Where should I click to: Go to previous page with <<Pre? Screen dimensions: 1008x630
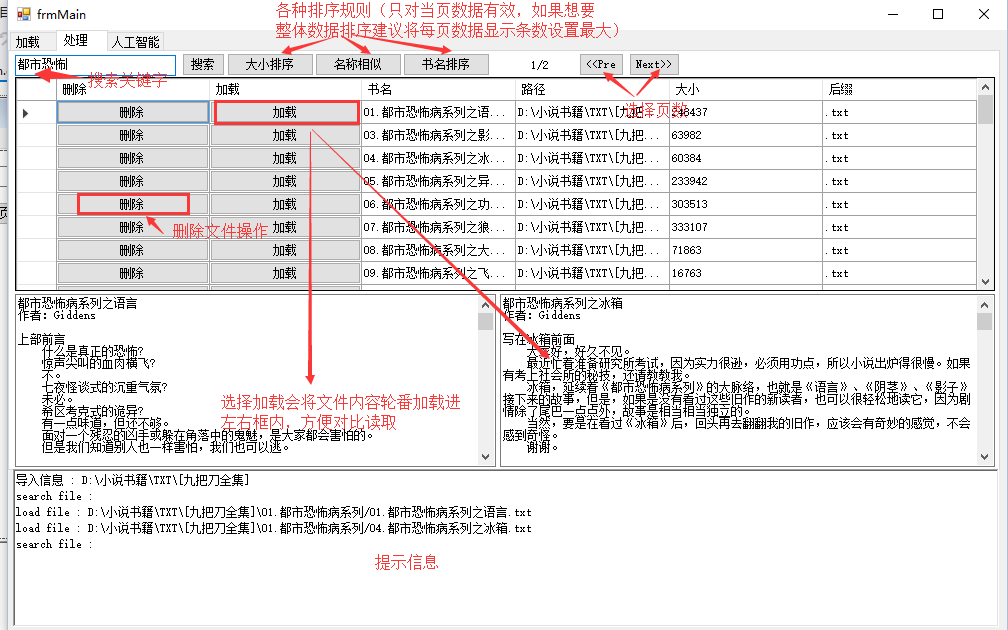click(601, 64)
